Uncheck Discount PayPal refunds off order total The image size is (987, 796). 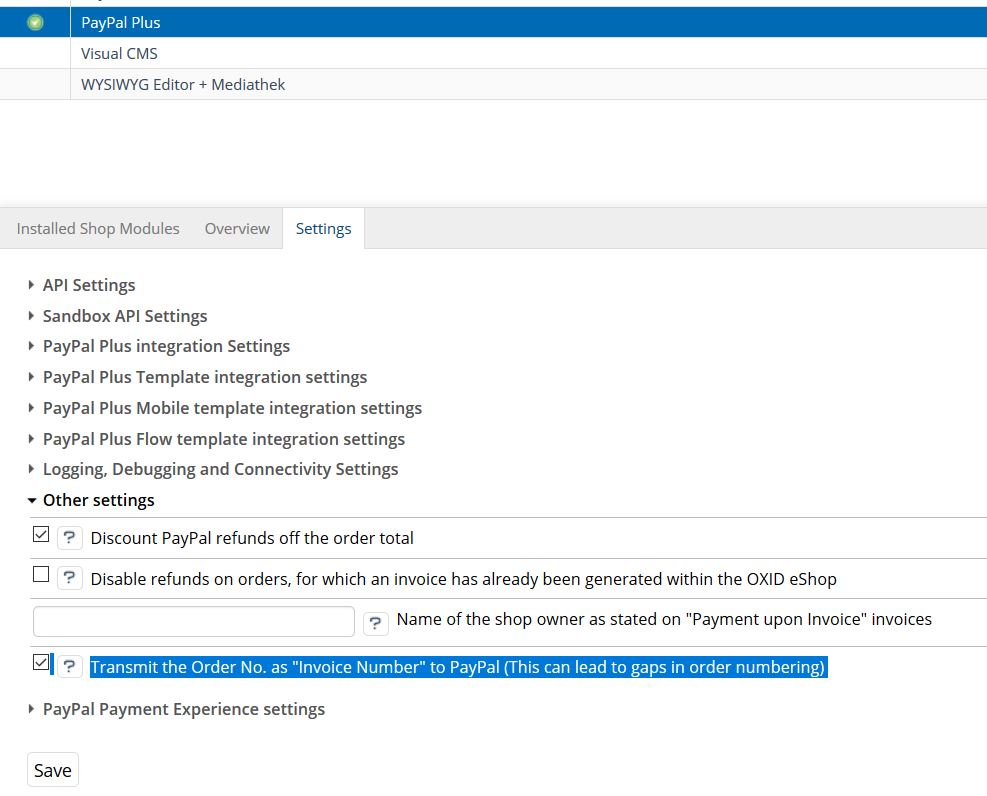click(41, 535)
